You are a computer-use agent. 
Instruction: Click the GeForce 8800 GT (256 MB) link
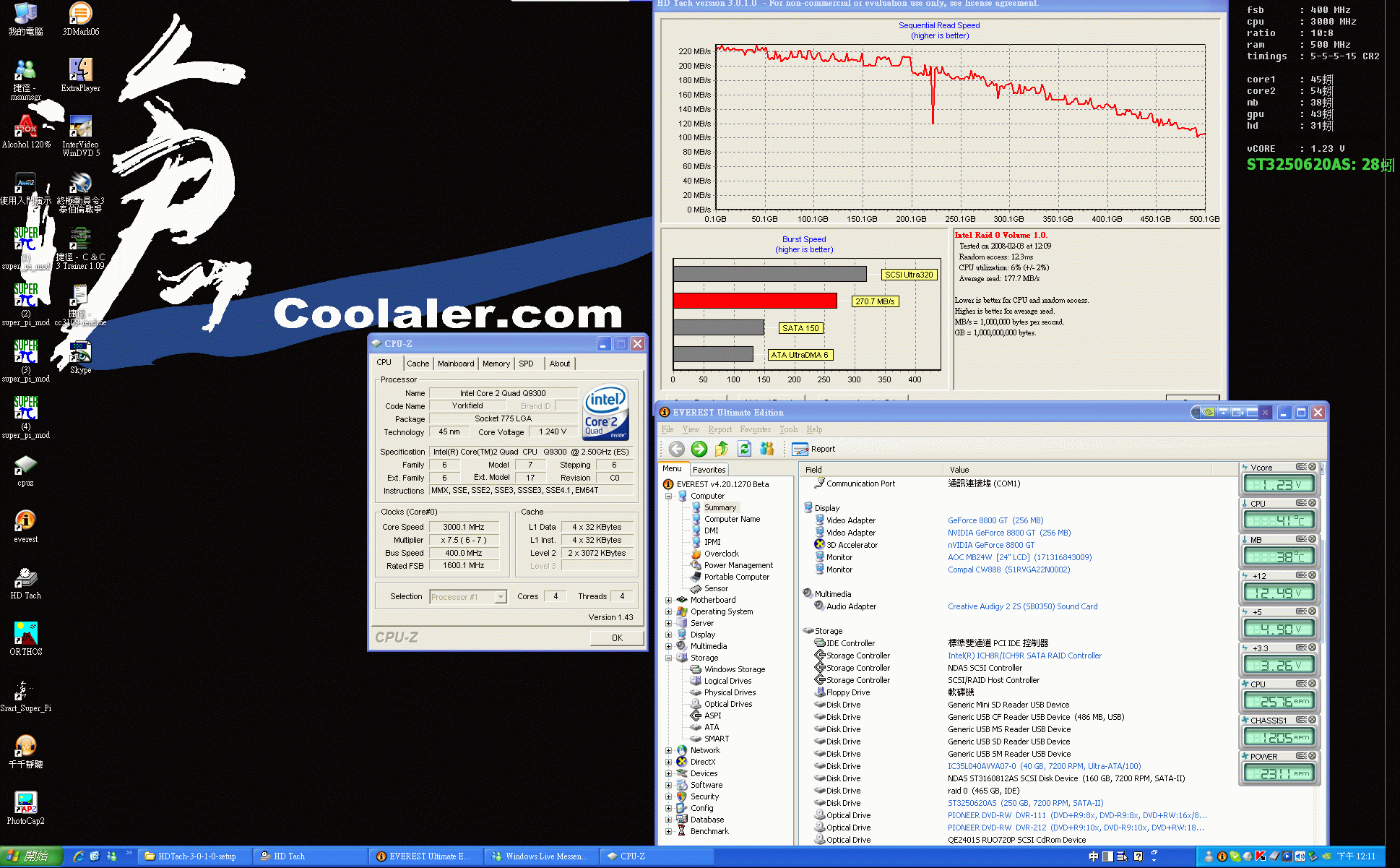(x=995, y=520)
